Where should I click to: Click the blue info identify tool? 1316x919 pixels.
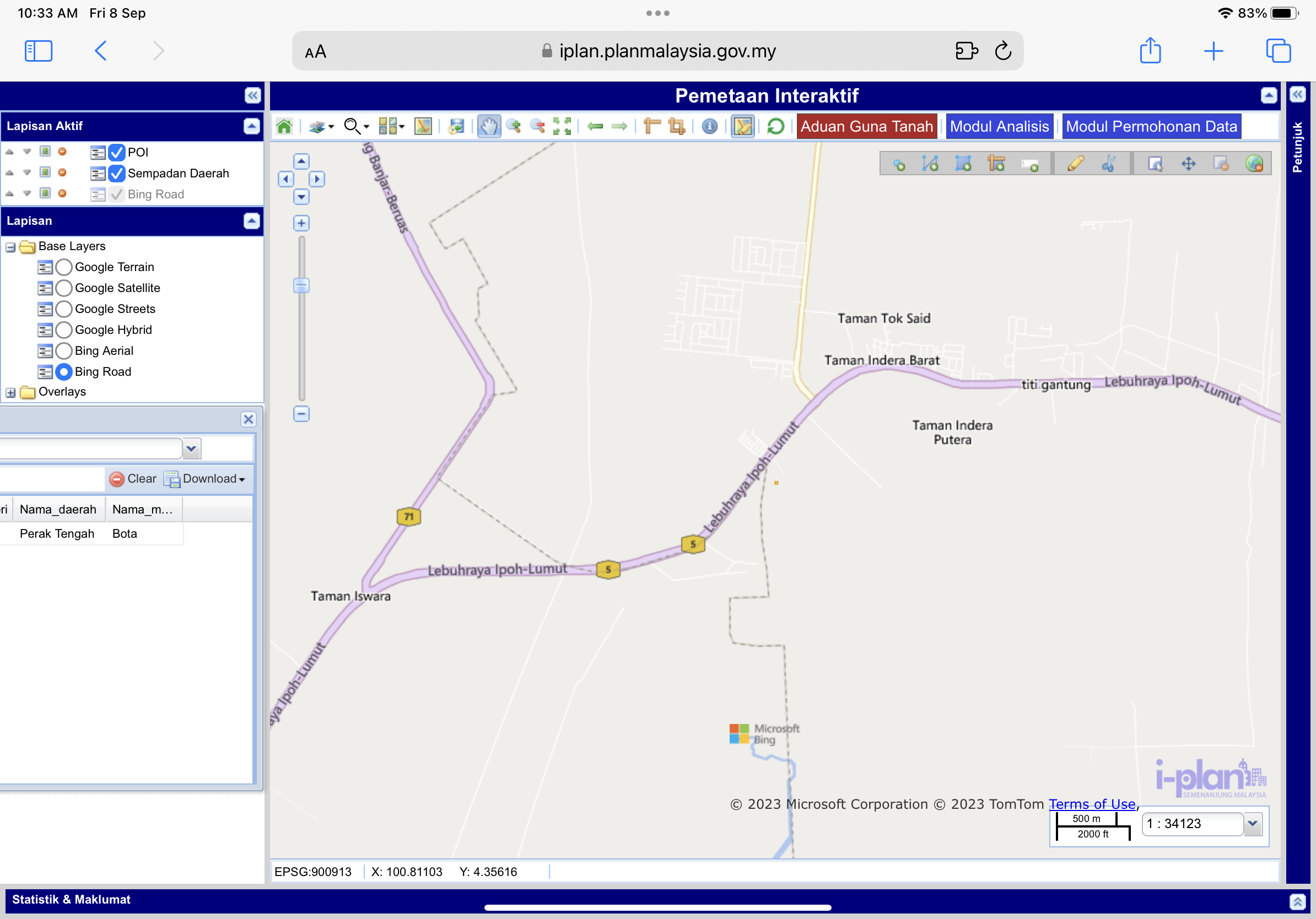pyautogui.click(x=709, y=127)
